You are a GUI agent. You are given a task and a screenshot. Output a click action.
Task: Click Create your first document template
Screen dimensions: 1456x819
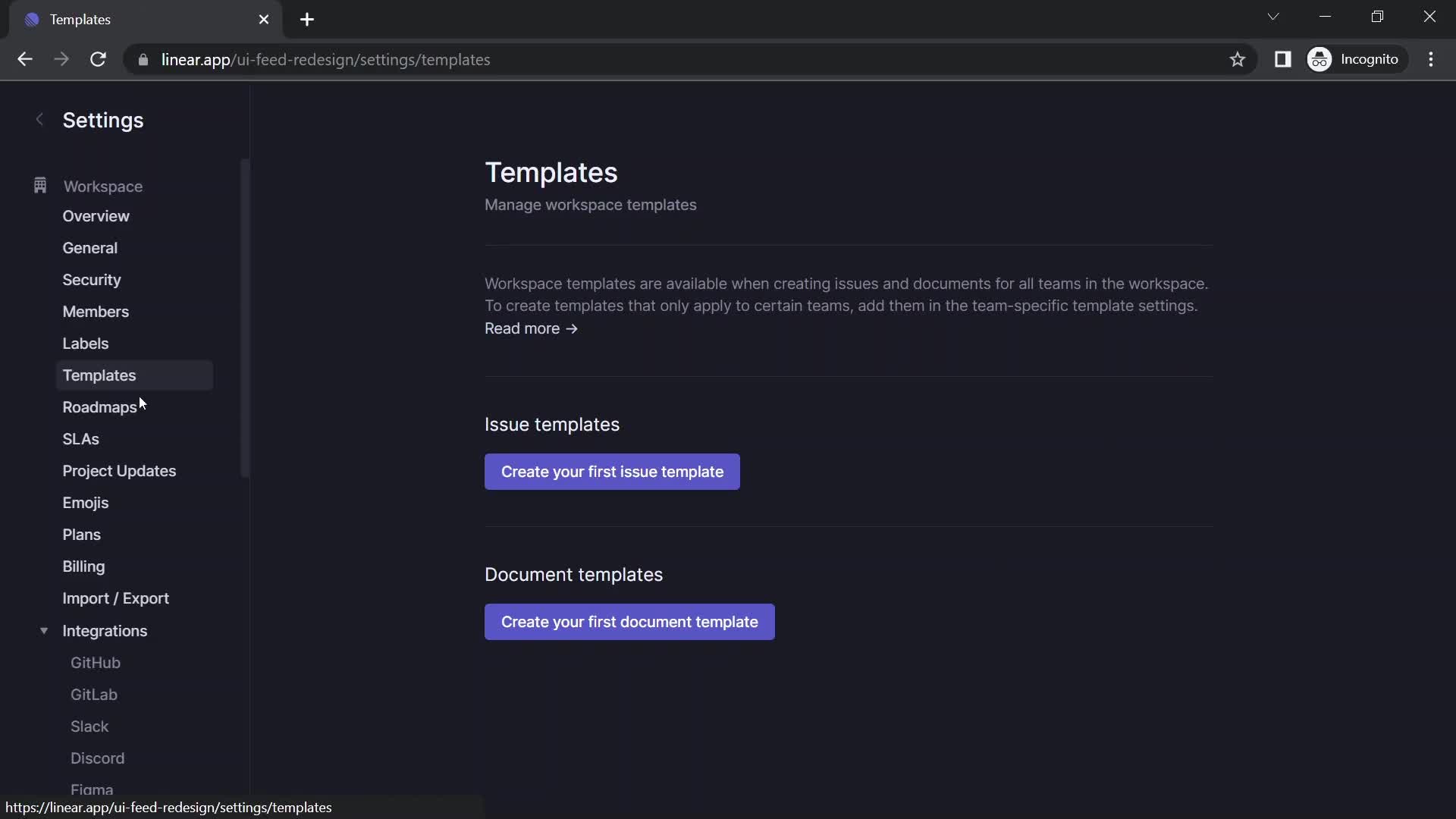(629, 621)
